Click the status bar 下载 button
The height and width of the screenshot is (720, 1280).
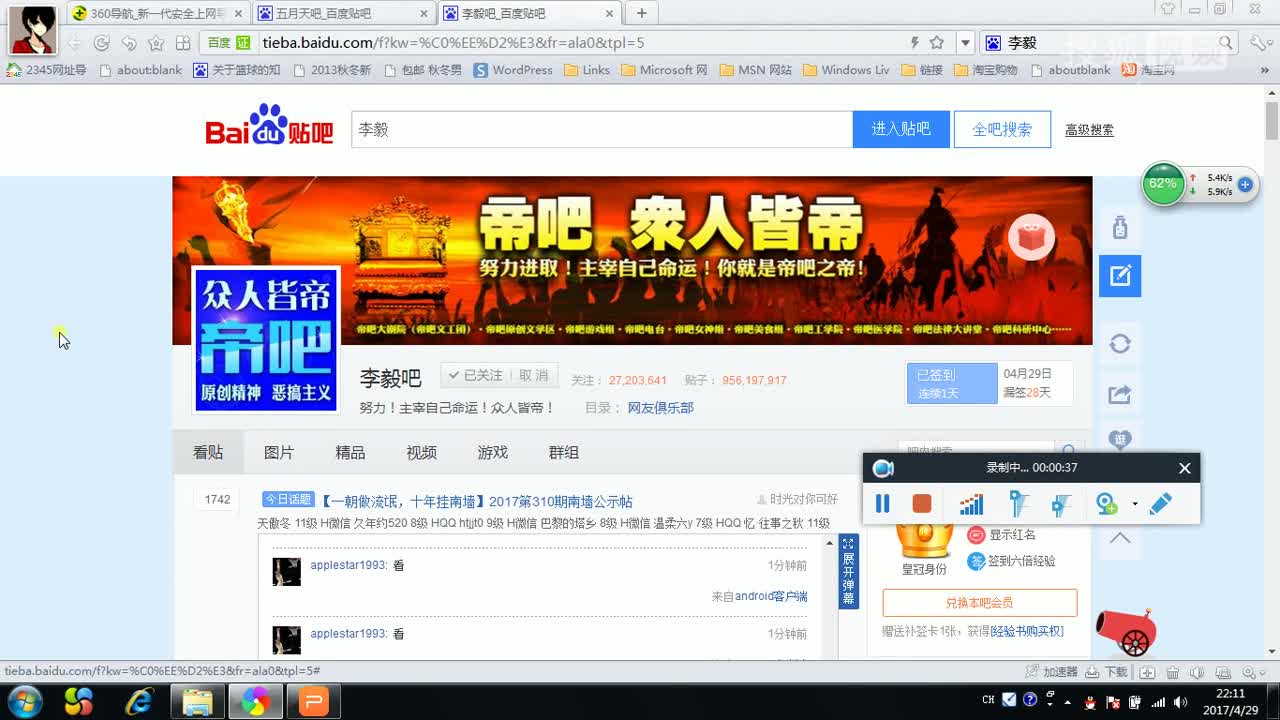pyautogui.click(x=1108, y=672)
